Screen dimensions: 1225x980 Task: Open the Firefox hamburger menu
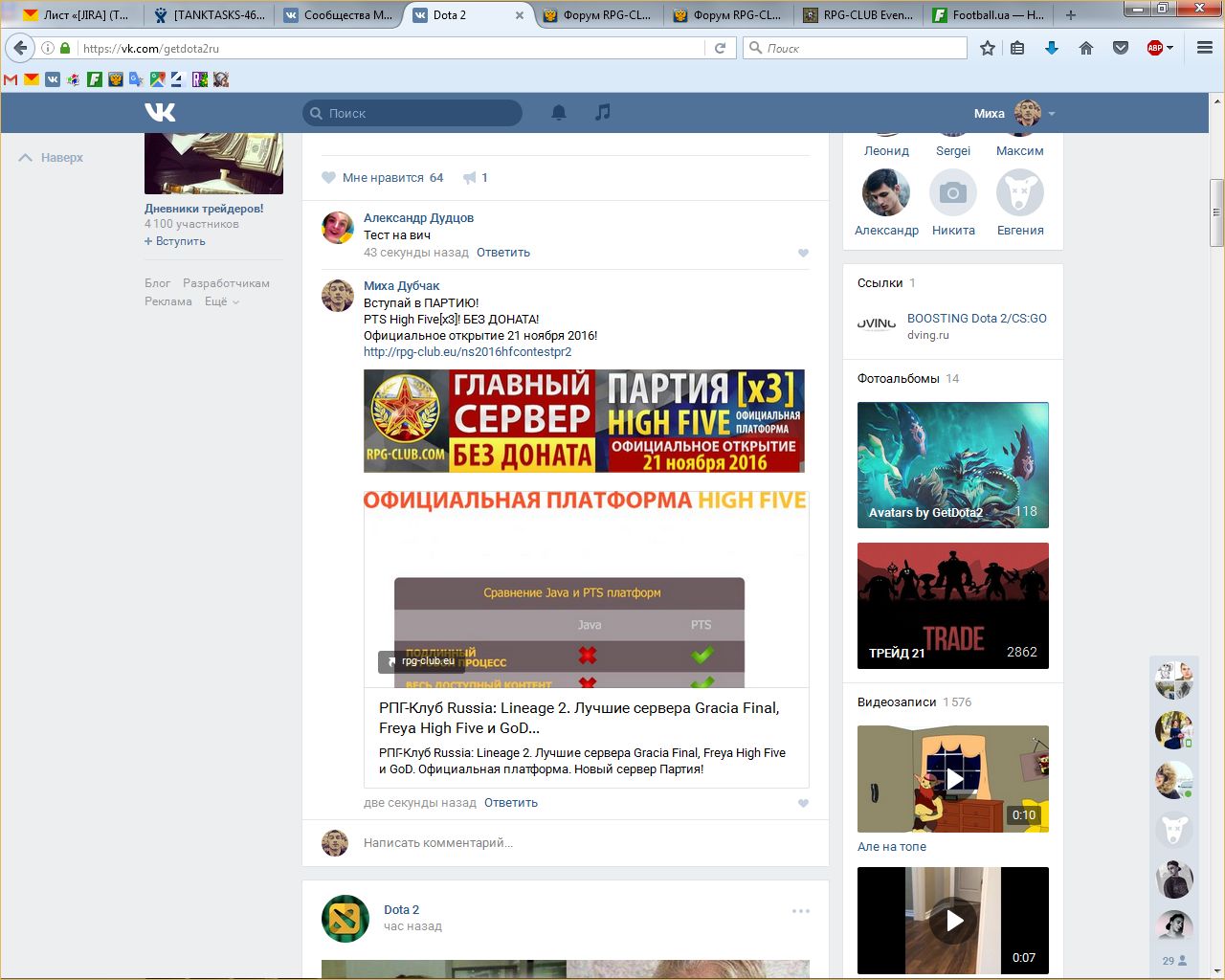tap(1205, 48)
